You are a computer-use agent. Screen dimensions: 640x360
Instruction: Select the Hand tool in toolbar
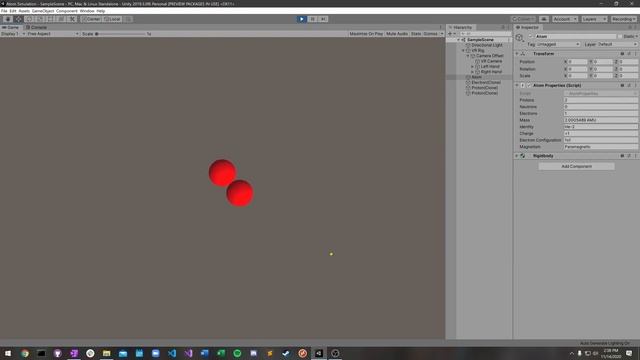pos(8,19)
